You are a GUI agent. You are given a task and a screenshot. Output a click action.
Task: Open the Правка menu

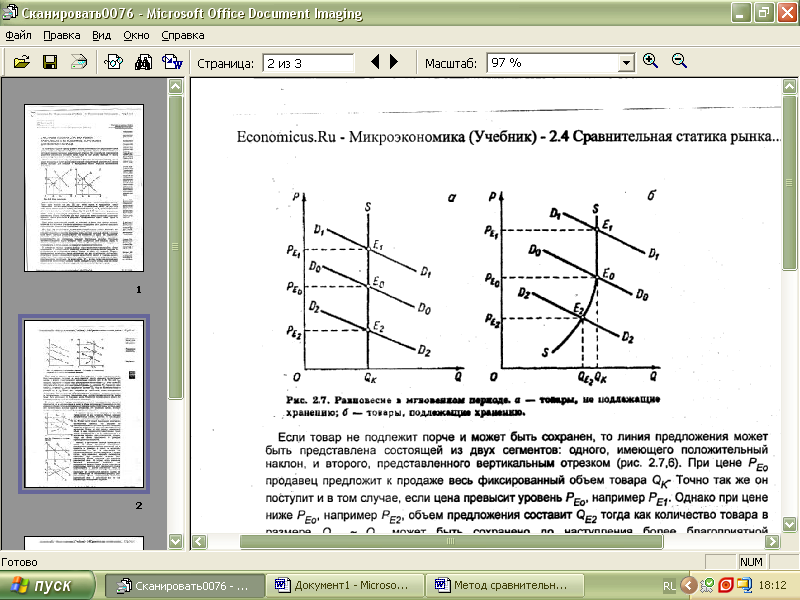(x=62, y=35)
